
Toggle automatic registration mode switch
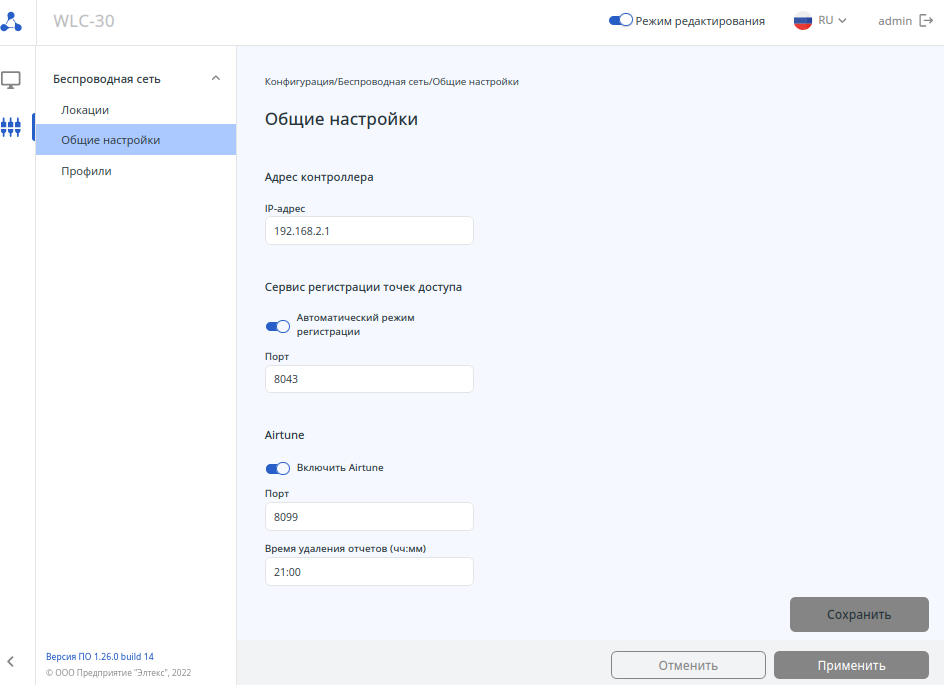(278, 326)
